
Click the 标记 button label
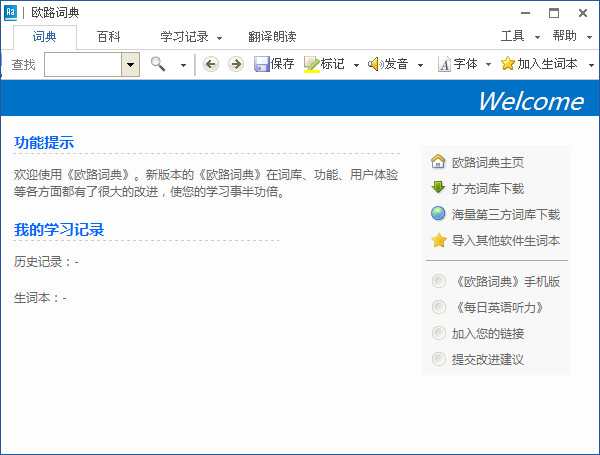(333, 64)
